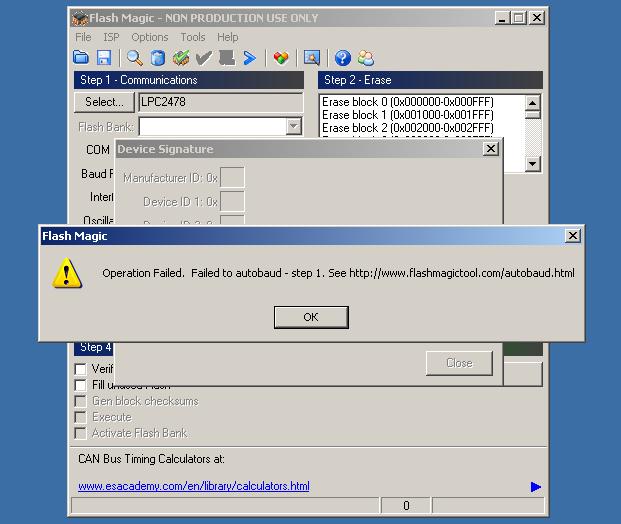Click the Manufacturer ID field
Viewport: 621px width, 524px height.
pyautogui.click(x=232, y=177)
